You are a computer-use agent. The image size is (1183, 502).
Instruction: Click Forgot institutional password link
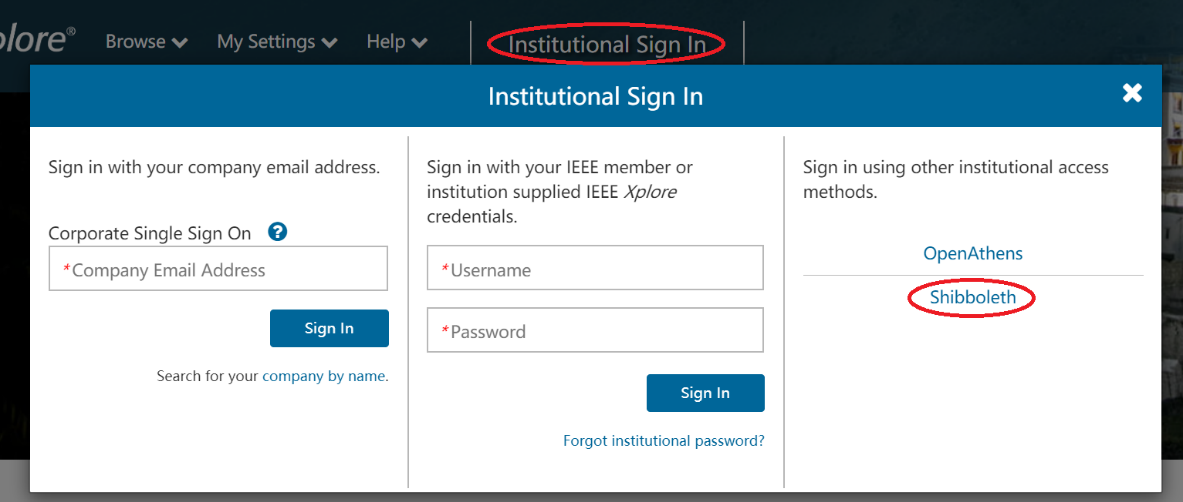pos(664,441)
